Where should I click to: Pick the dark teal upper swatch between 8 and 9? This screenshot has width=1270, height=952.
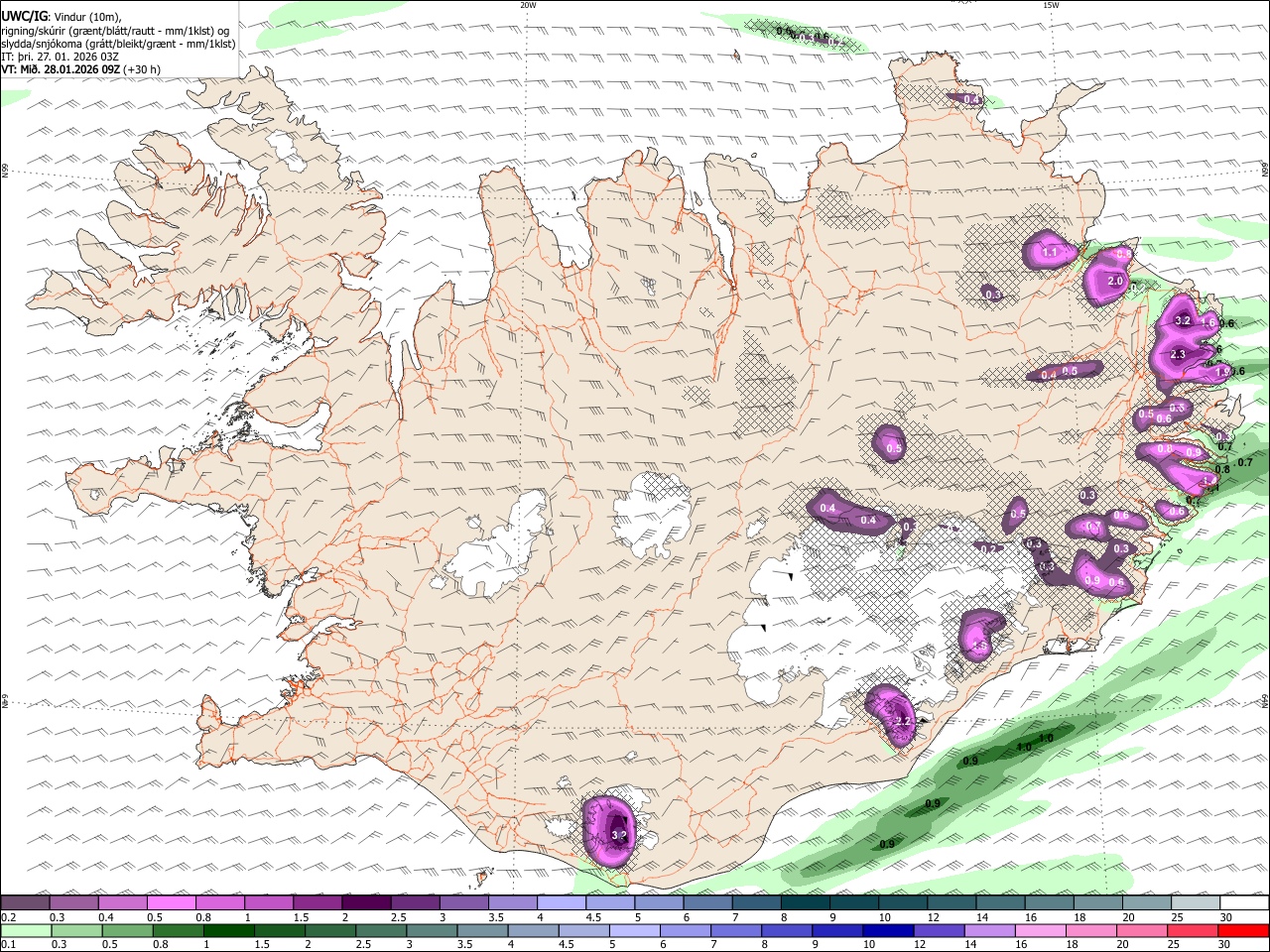coord(805,903)
